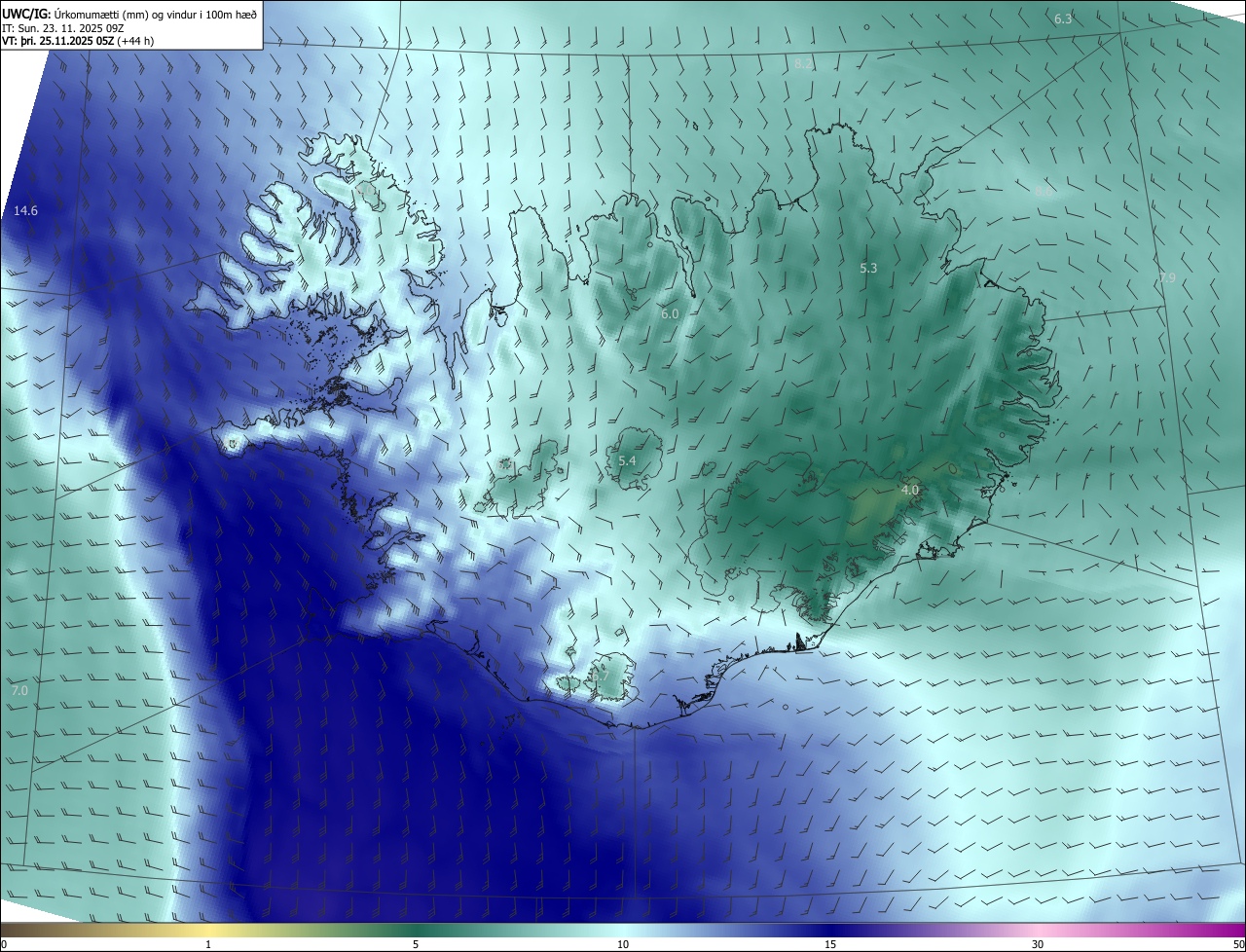Click the 7.9 value label on the map
Screen dimensions: 1246x952
point(1167,278)
